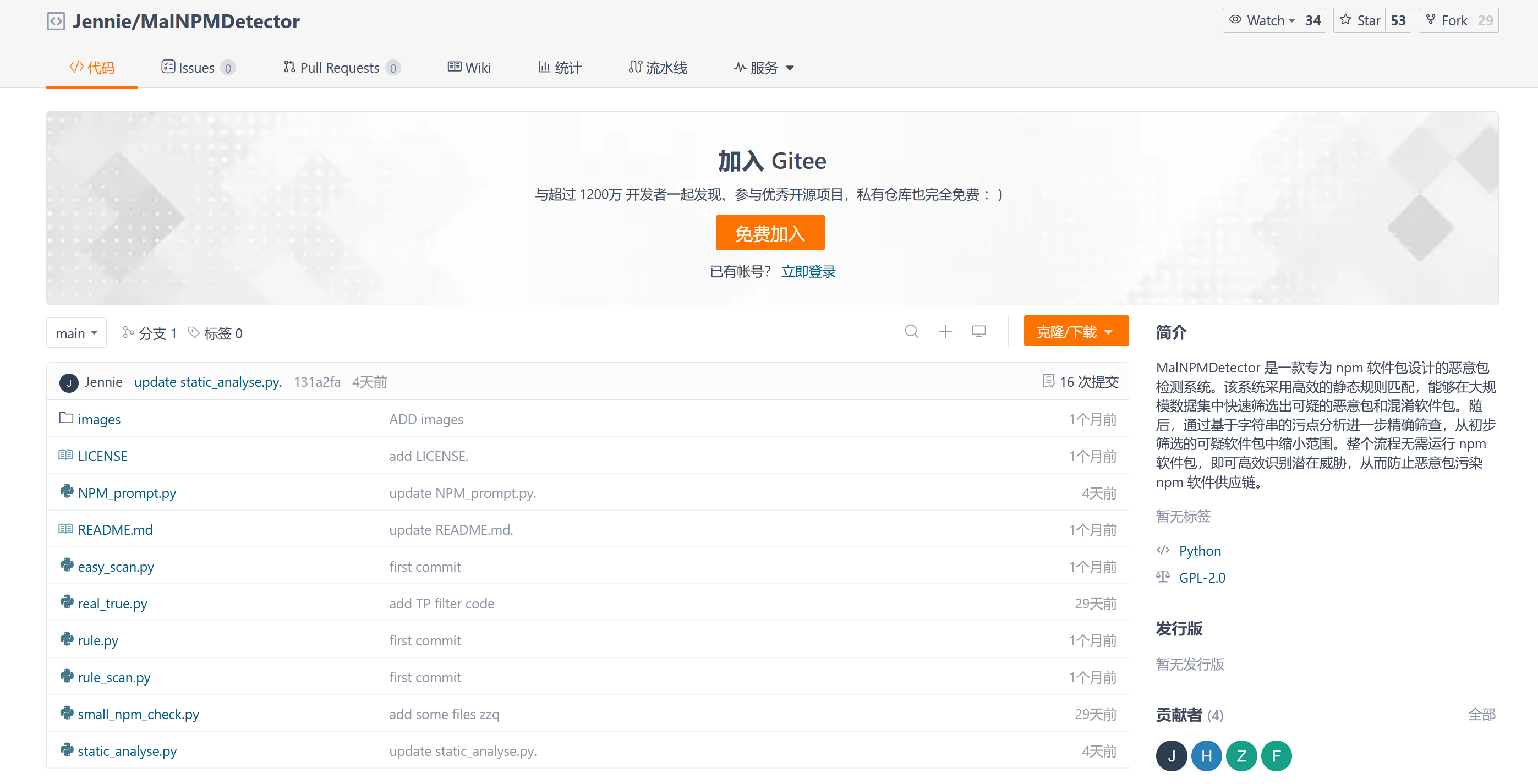Click the 16 次提交 commits link
The image size is (1538, 784).
(1088, 382)
